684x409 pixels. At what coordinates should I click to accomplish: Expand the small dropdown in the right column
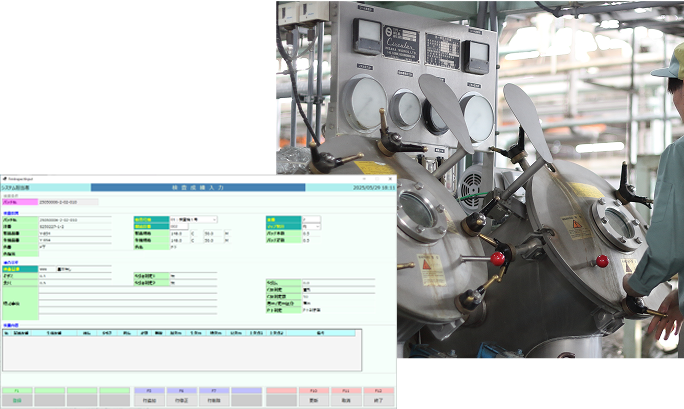click(x=309, y=227)
